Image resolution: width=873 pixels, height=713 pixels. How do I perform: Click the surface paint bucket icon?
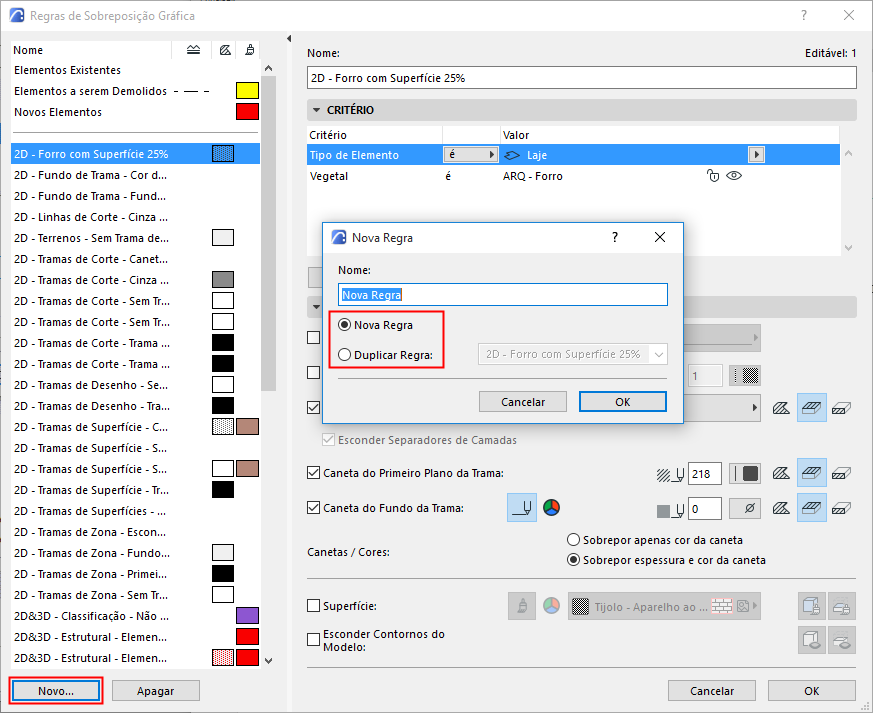[522, 606]
